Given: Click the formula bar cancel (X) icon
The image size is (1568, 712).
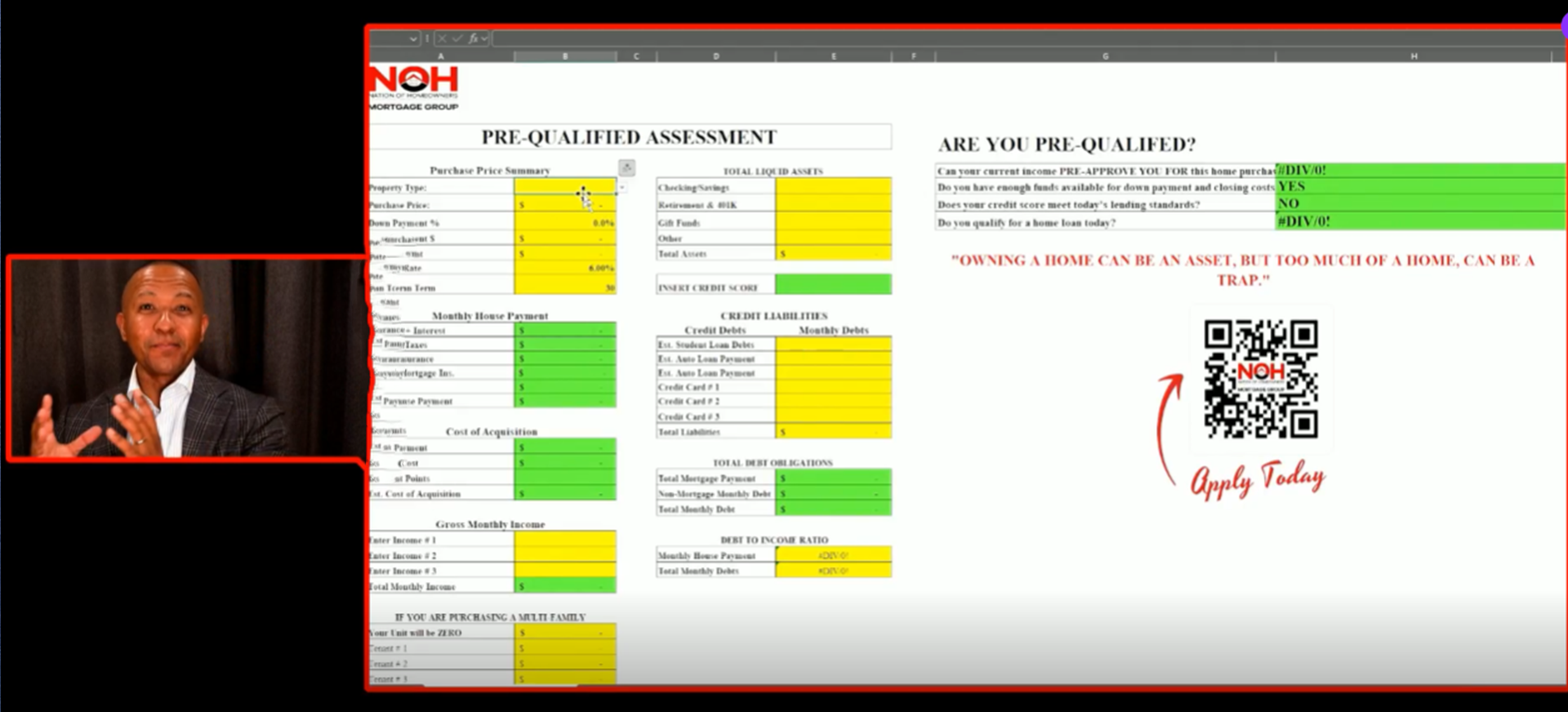Looking at the screenshot, I should click(x=442, y=38).
